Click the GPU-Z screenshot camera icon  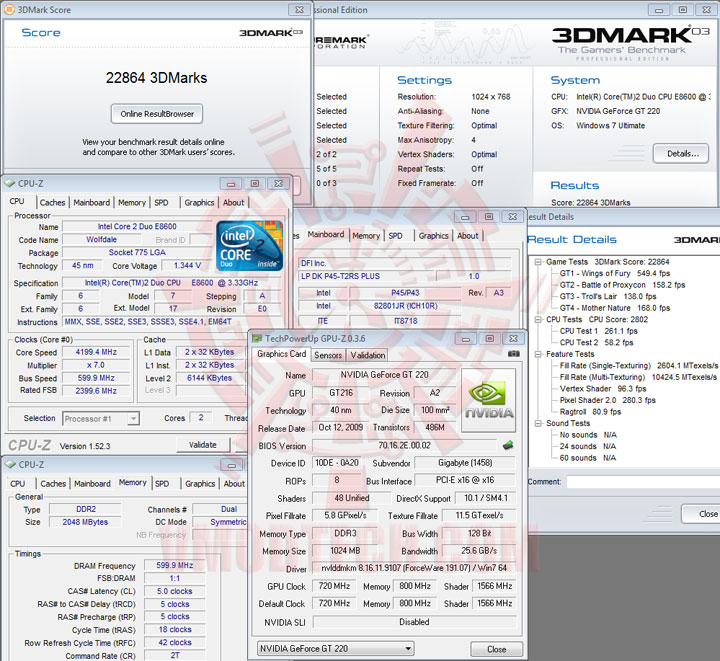coord(513,354)
